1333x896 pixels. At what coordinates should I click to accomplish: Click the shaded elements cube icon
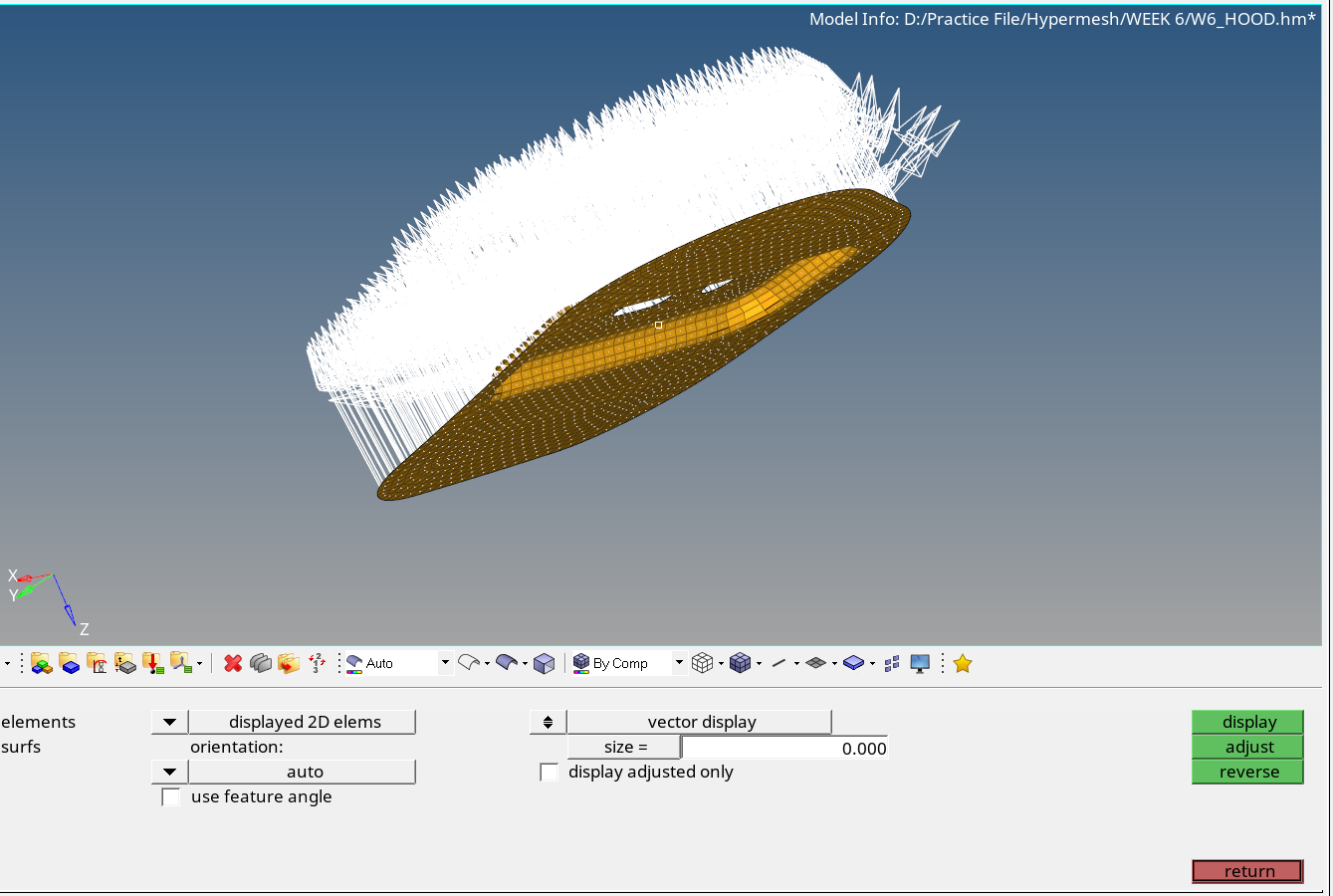click(x=739, y=663)
